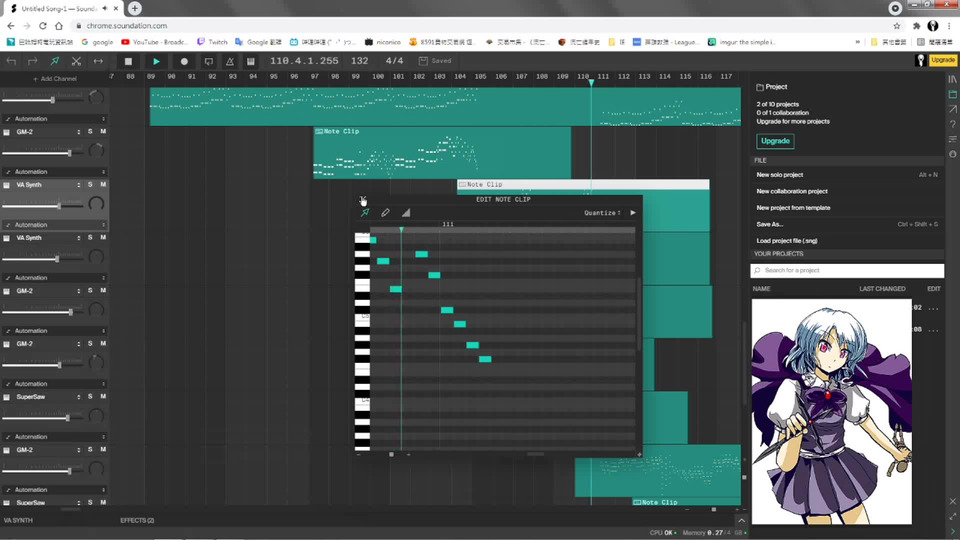This screenshot has height=540, width=960.
Task: Open the highlighted VA Synth name dropdown
Action: (78, 185)
